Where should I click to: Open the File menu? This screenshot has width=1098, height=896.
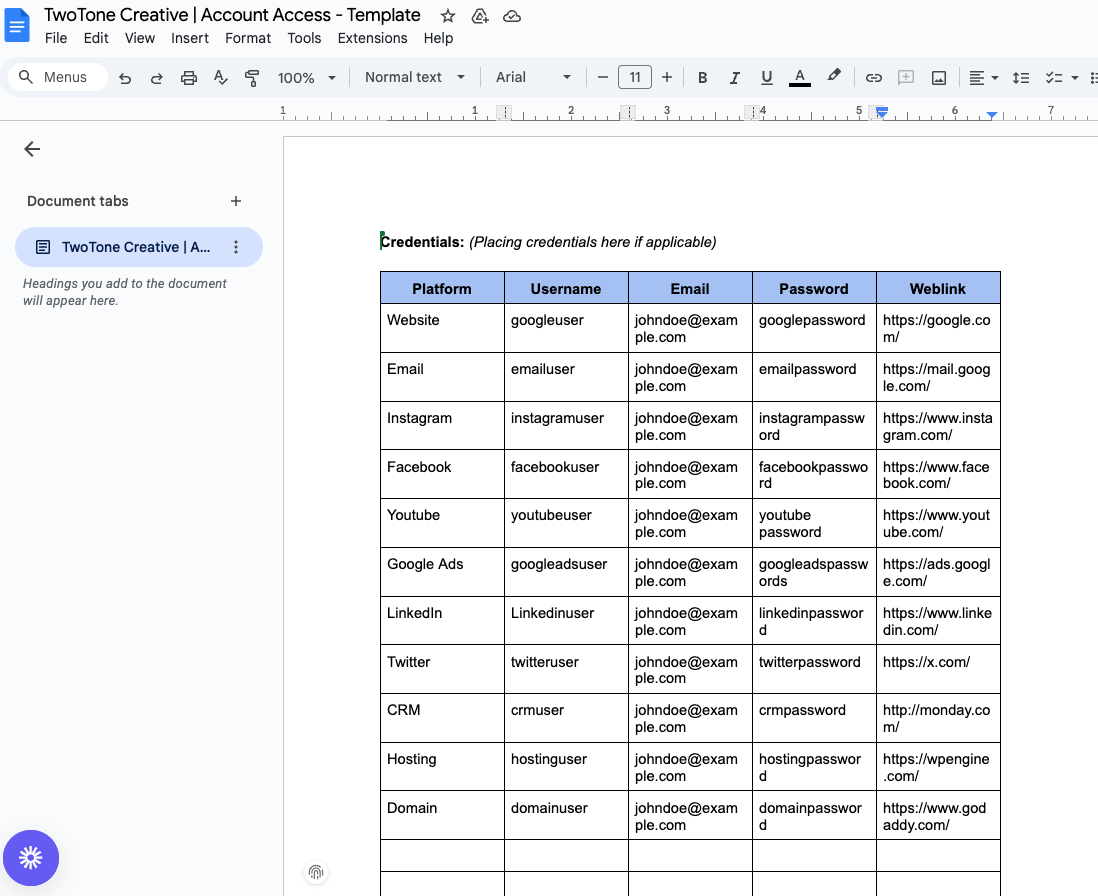[56, 38]
